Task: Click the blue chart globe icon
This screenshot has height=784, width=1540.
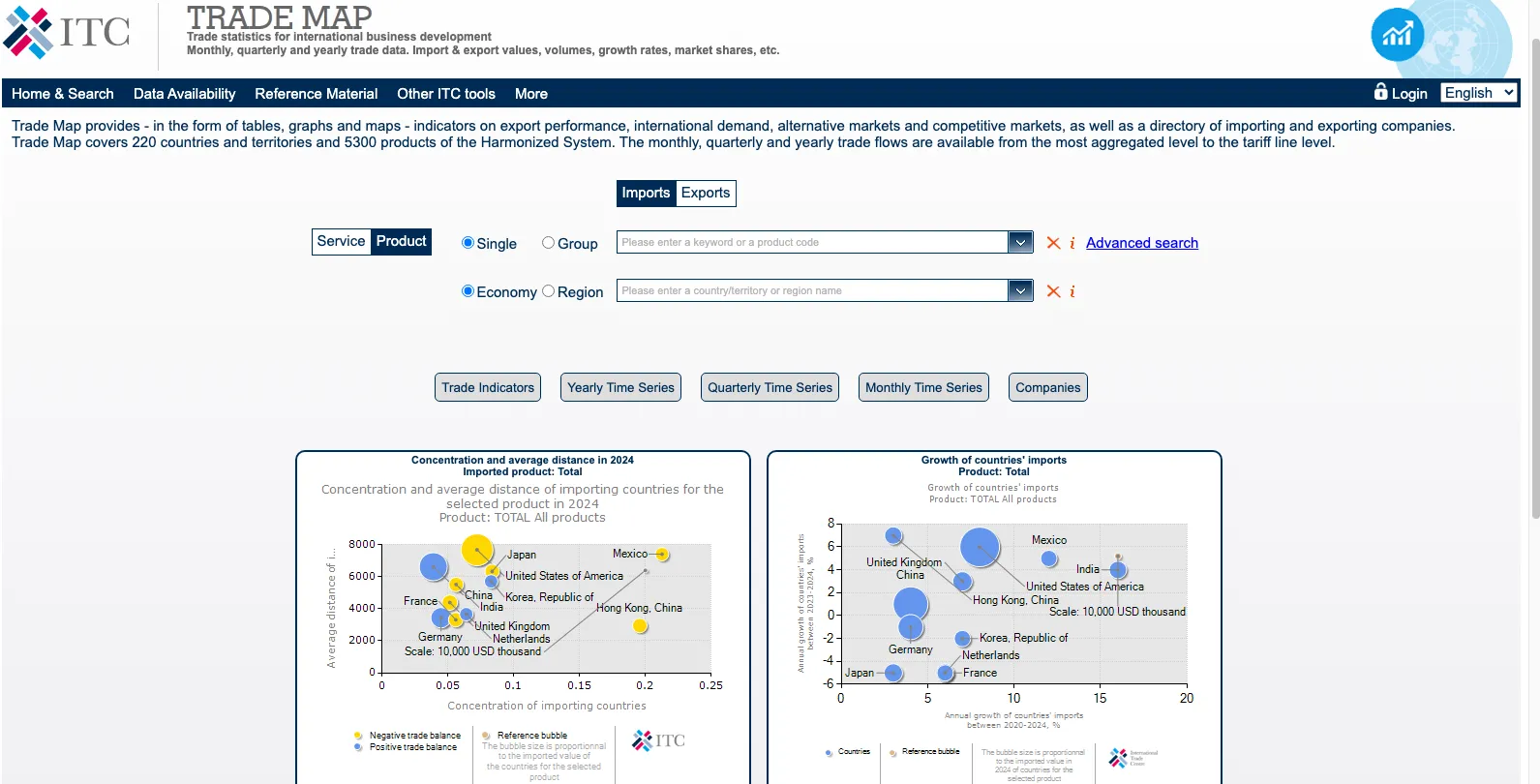Action: click(1397, 35)
